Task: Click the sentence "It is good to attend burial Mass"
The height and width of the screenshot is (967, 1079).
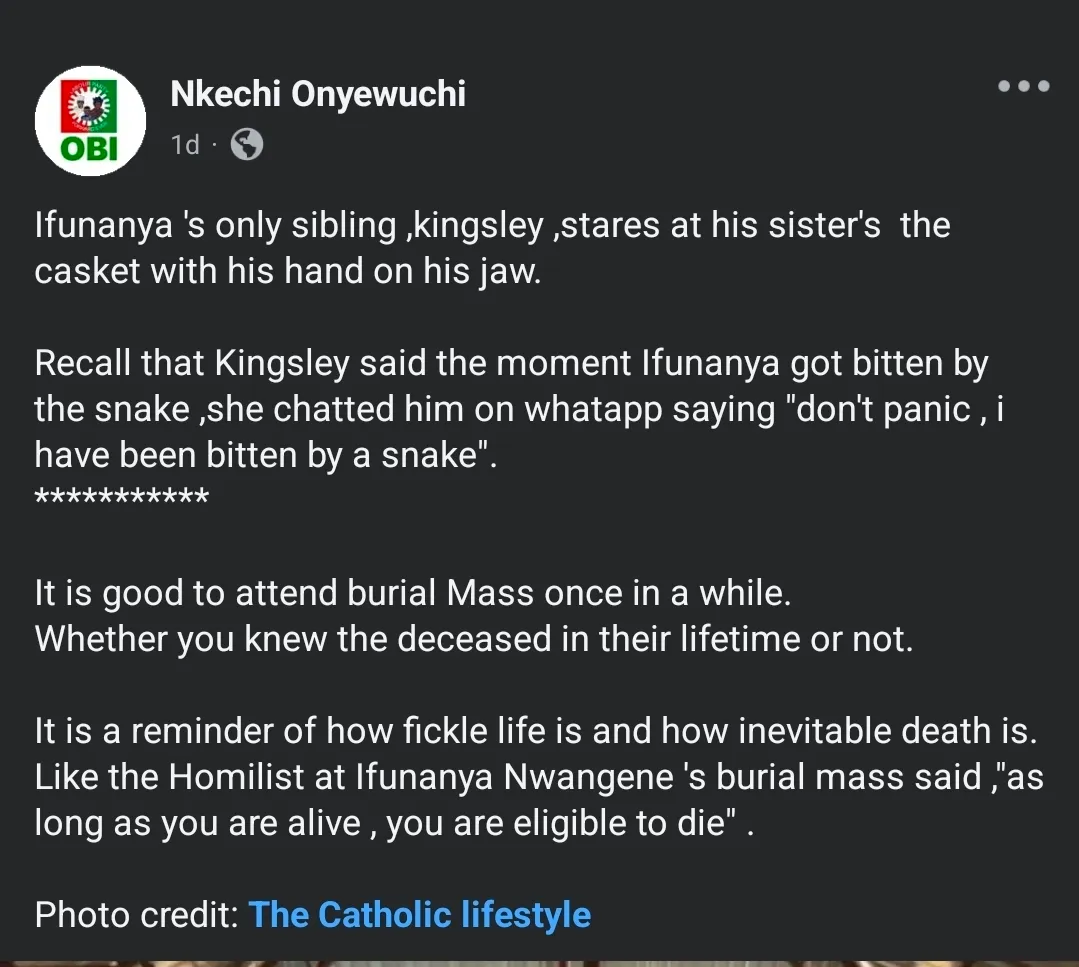Action: 413,594
